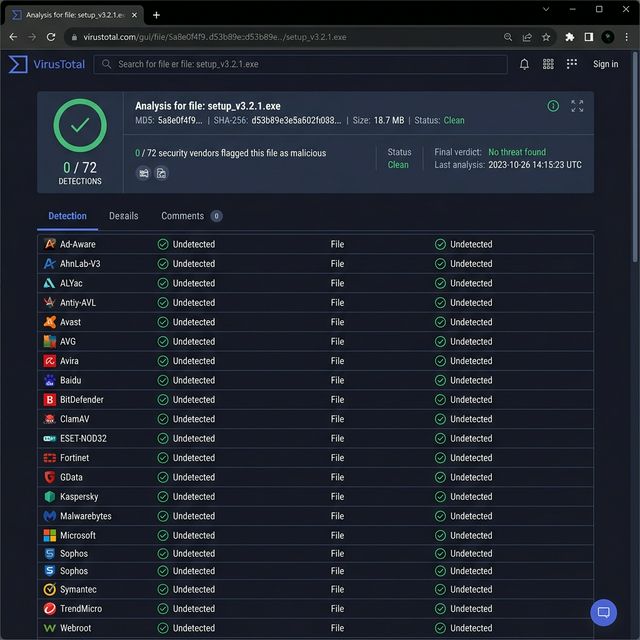Open a new browser tab

(156, 15)
